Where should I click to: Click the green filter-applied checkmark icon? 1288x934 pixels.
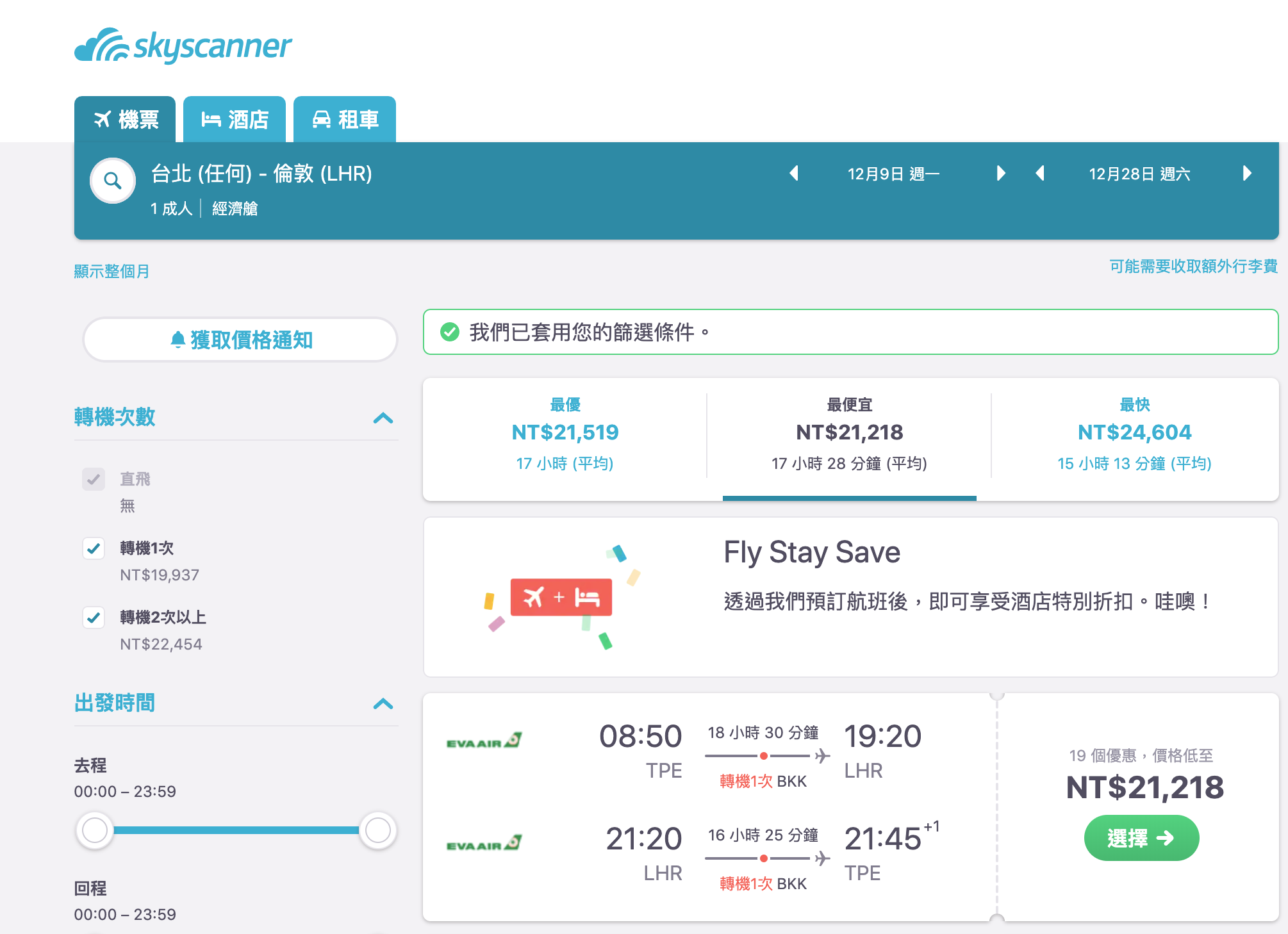point(450,332)
